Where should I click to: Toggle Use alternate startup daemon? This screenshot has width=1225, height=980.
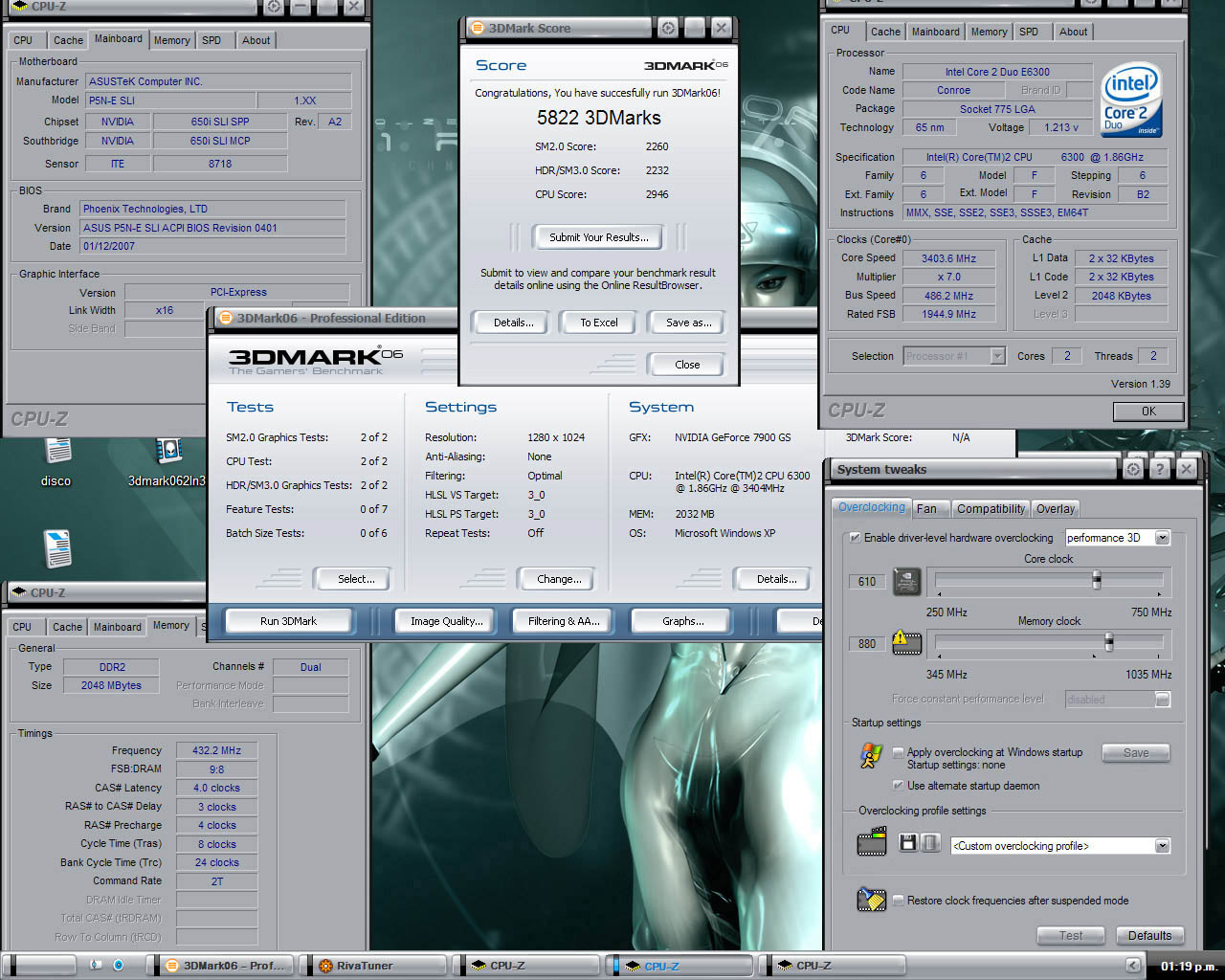pyautogui.click(x=898, y=786)
